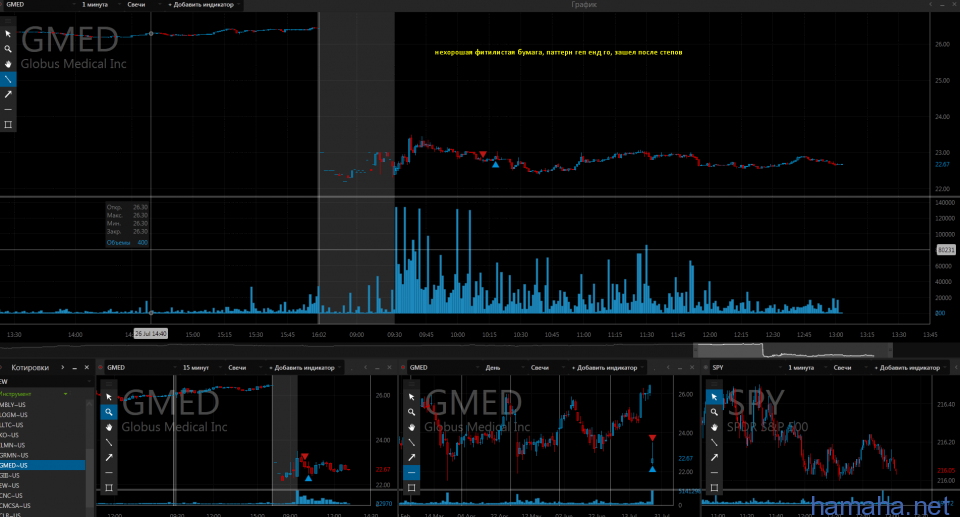This screenshot has height=517, width=960.
Task: Choose the hand tool in SPY chart
Action: [714, 427]
